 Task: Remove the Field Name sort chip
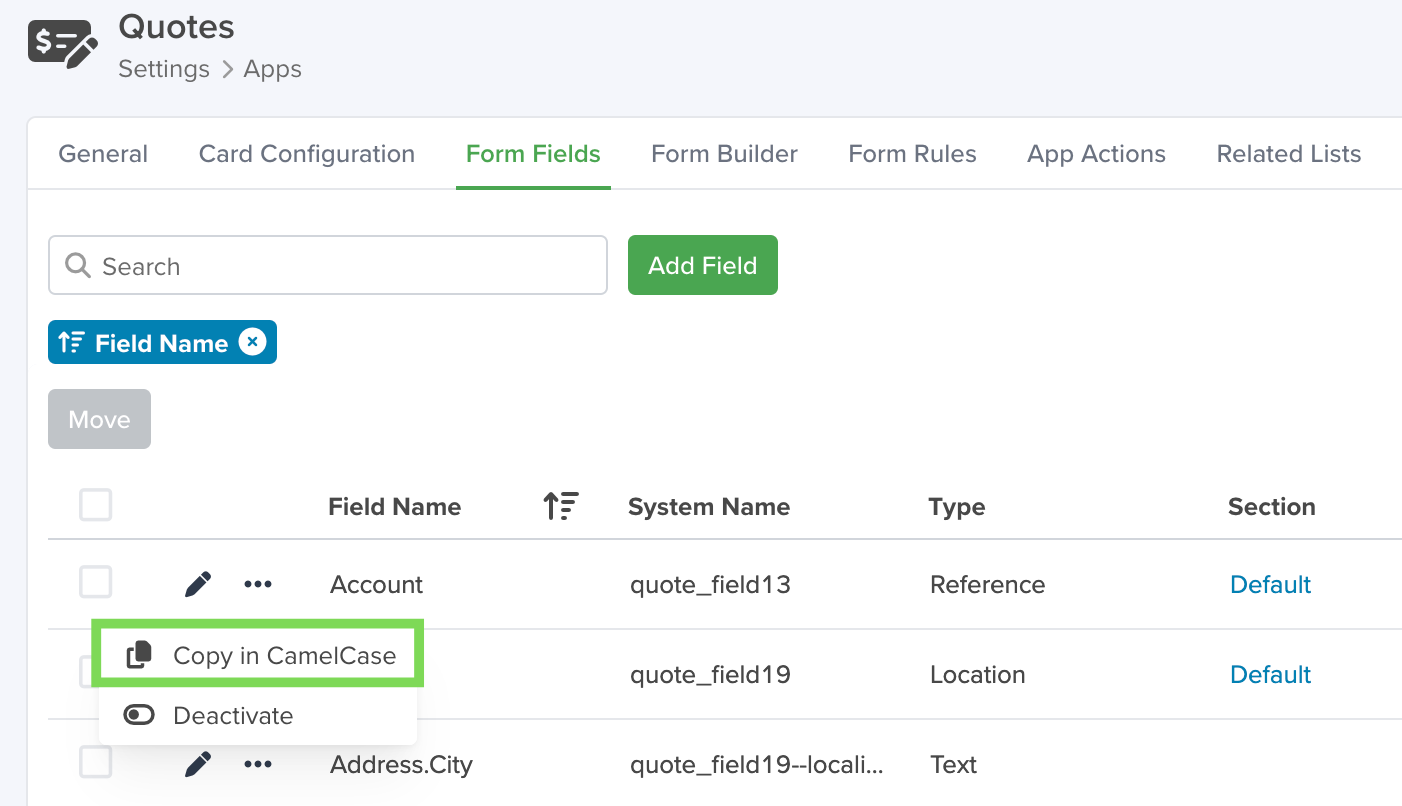[x=252, y=342]
